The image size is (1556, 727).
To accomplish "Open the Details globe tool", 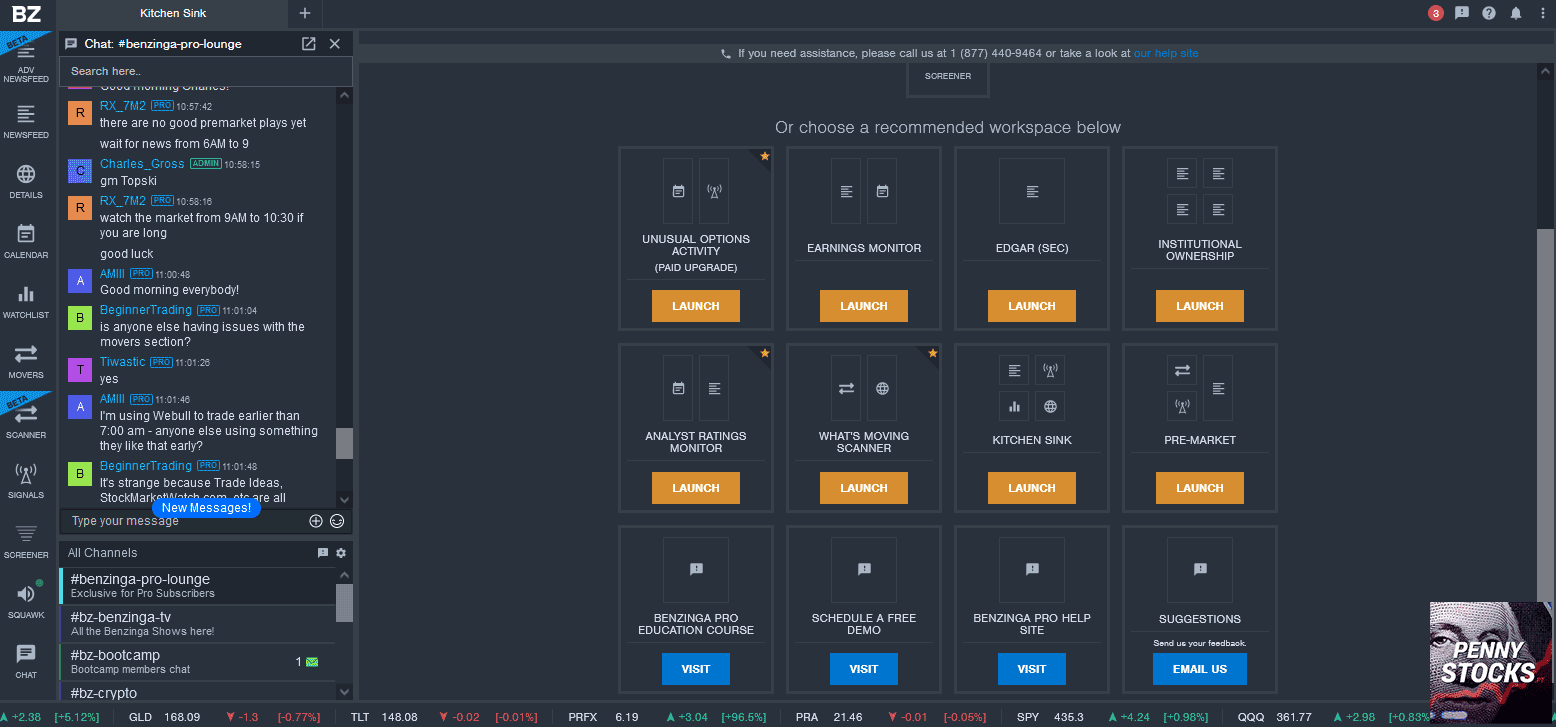I will pyautogui.click(x=26, y=182).
